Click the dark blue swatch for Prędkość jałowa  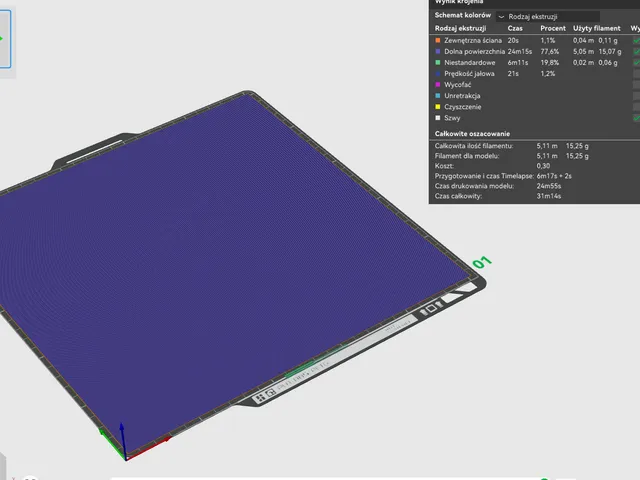click(438, 73)
